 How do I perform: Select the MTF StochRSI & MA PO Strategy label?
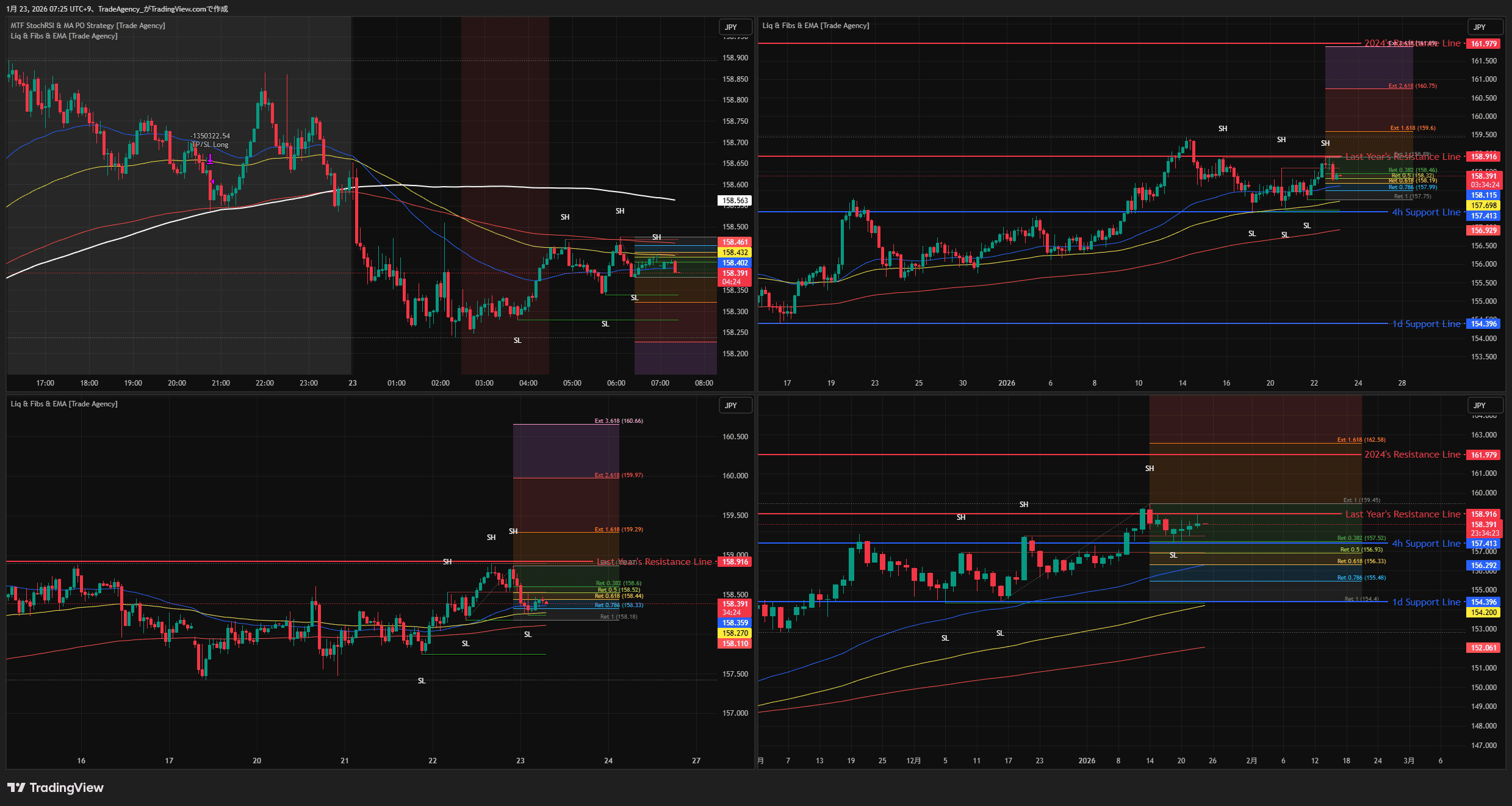88,26
